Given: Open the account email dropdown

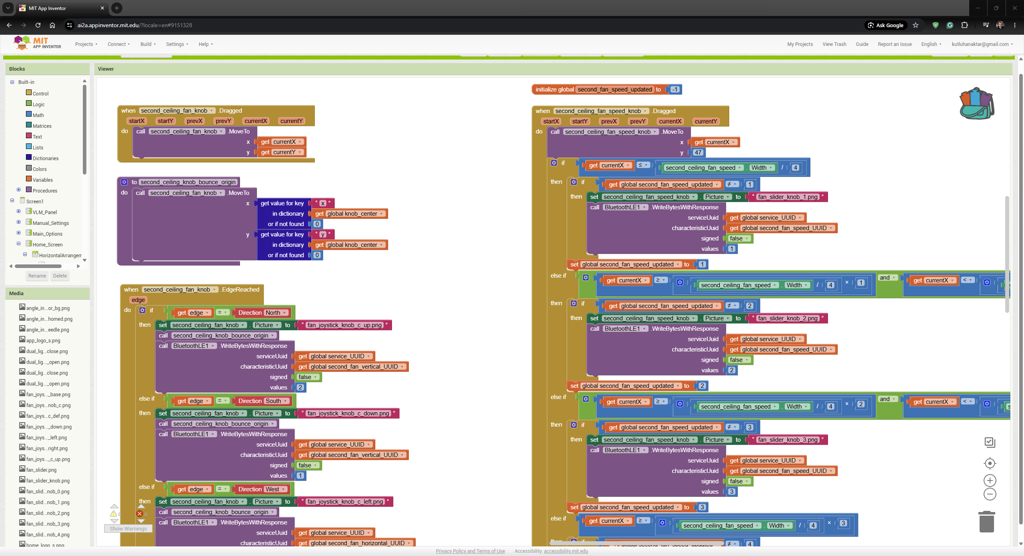Looking at the screenshot, I should pos(982,44).
